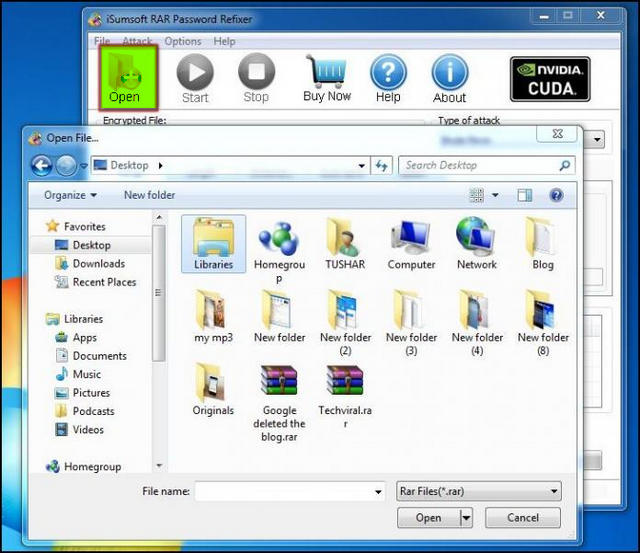Select the Blog folder
The width and height of the screenshot is (640, 553).
coord(542,244)
